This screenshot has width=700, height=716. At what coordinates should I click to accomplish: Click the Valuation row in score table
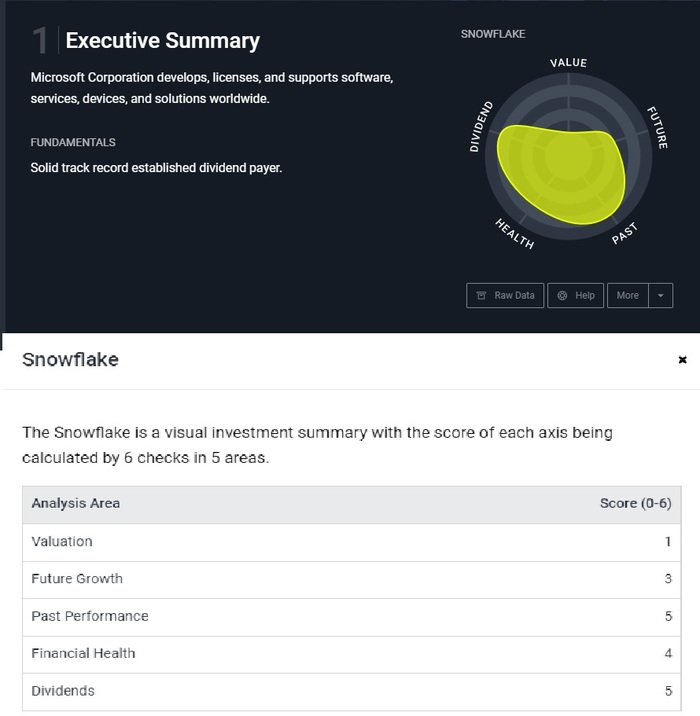(x=351, y=542)
